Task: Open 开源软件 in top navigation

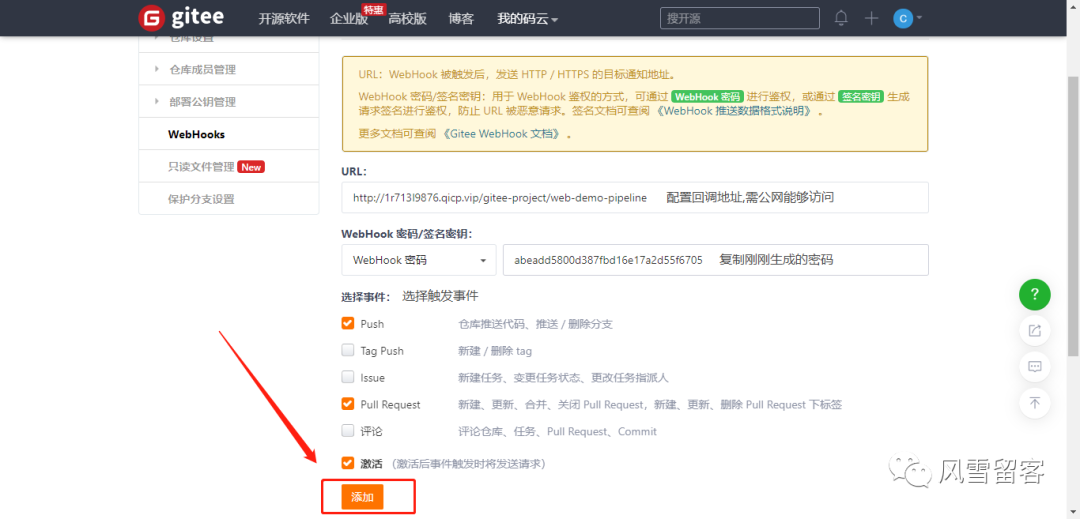Action: [x=284, y=19]
